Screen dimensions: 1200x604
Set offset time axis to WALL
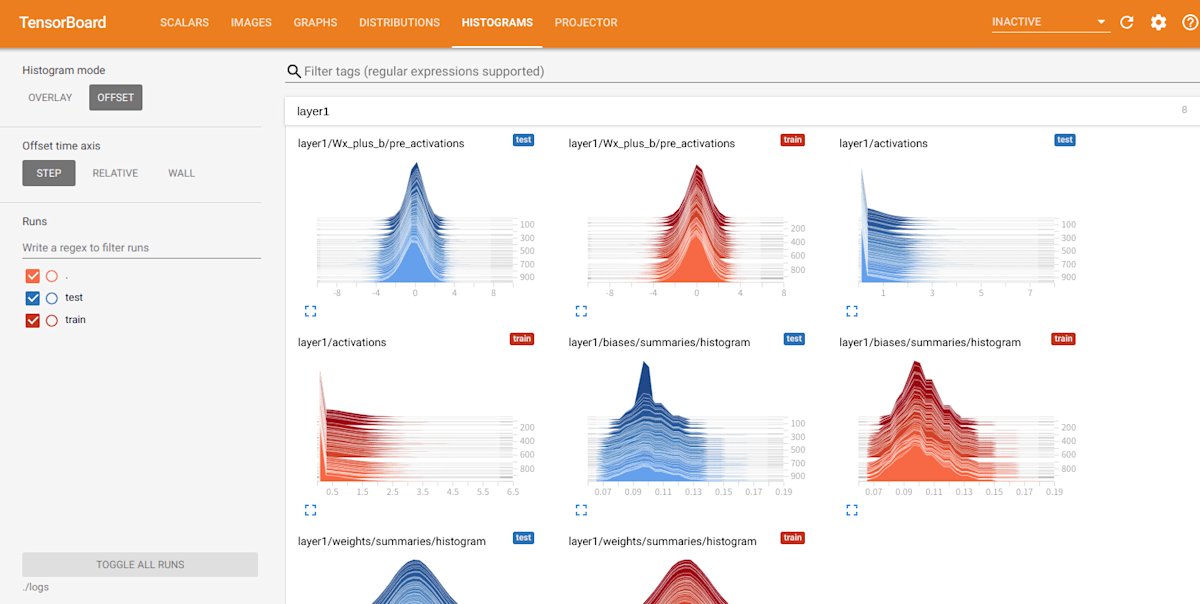(x=181, y=173)
